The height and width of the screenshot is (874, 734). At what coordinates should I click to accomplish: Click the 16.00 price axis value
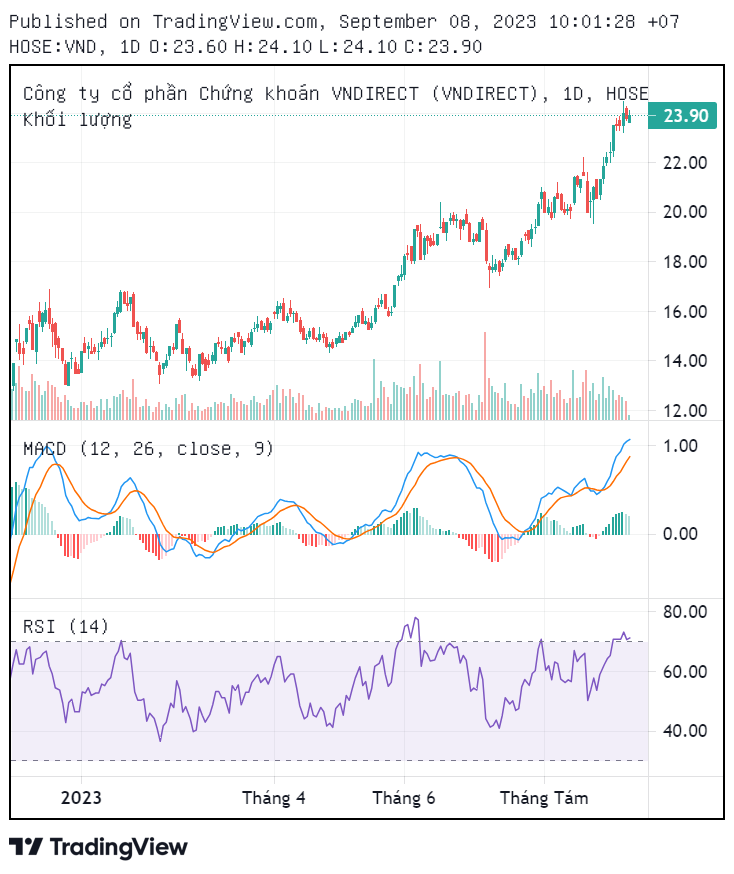pyautogui.click(x=685, y=312)
